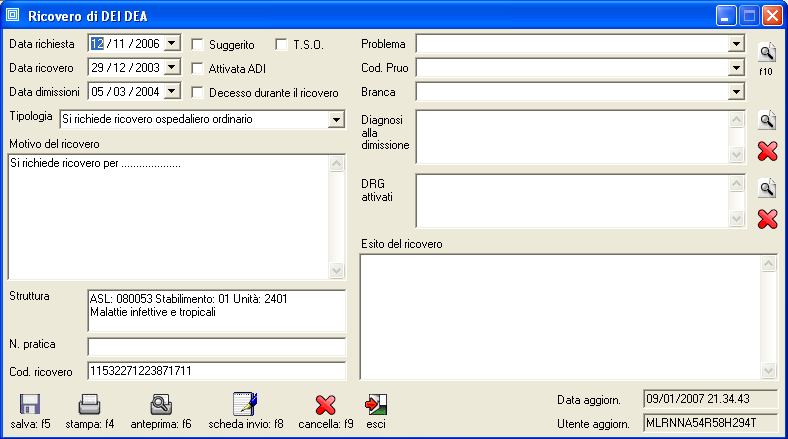Toggle the T.S.O. checkbox
The height and width of the screenshot is (439, 788).
[x=282, y=45]
